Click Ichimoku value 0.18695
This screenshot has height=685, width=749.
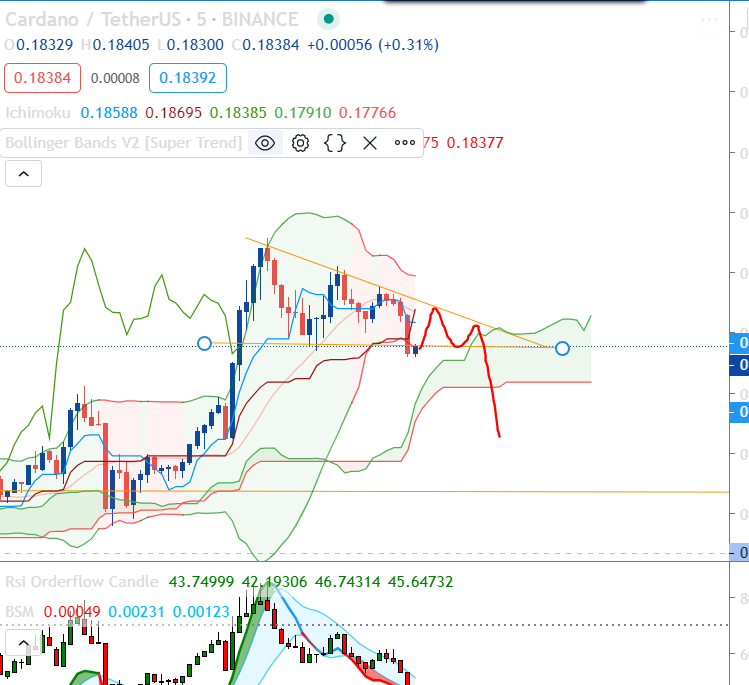point(173,113)
